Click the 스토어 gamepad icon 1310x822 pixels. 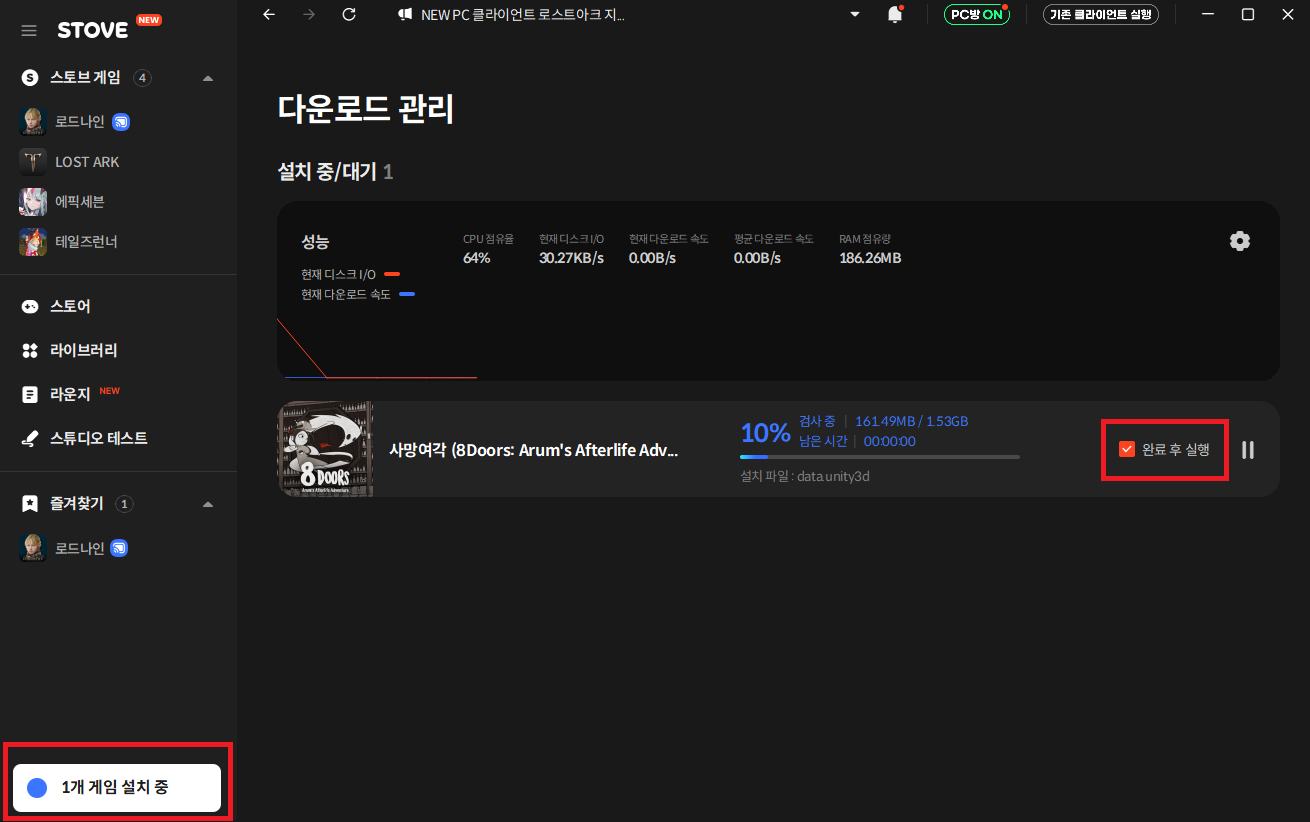30,307
